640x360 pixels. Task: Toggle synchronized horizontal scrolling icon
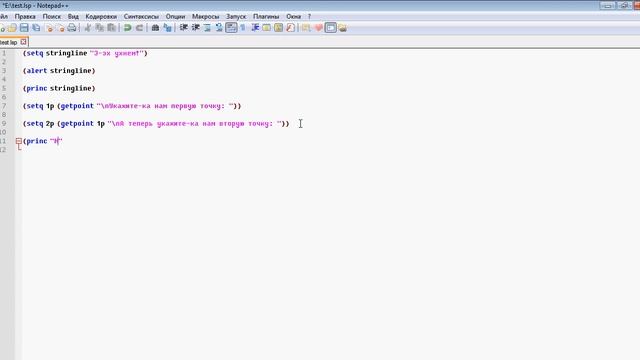click(x=219, y=28)
